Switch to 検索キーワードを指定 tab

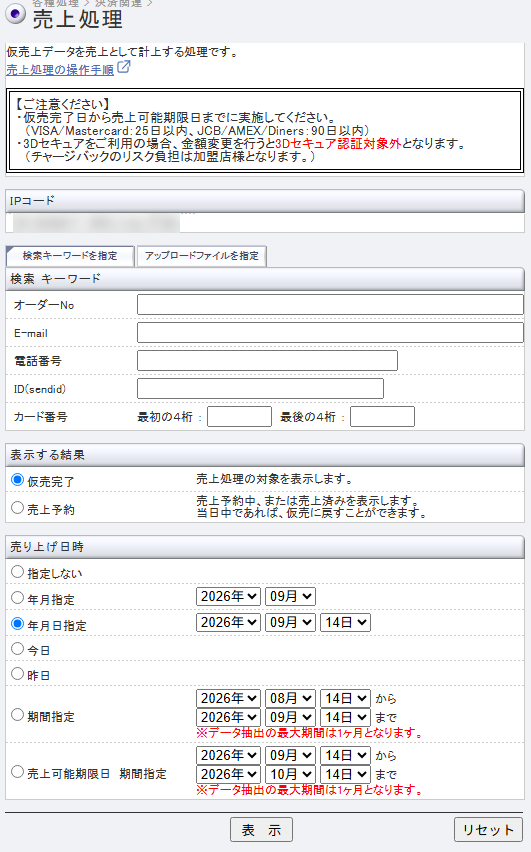pyautogui.click(x=70, y=256)
